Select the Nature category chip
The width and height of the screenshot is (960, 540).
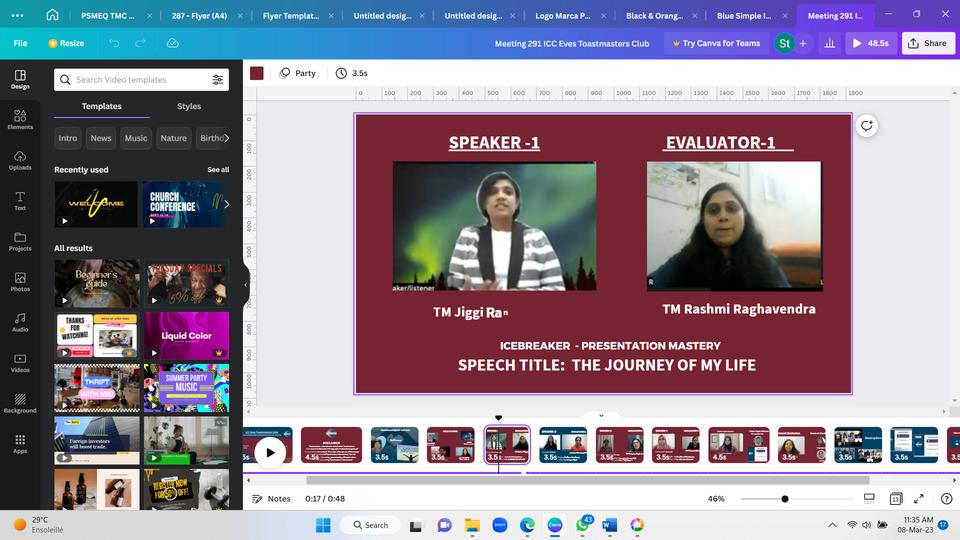tap(173, 138)
